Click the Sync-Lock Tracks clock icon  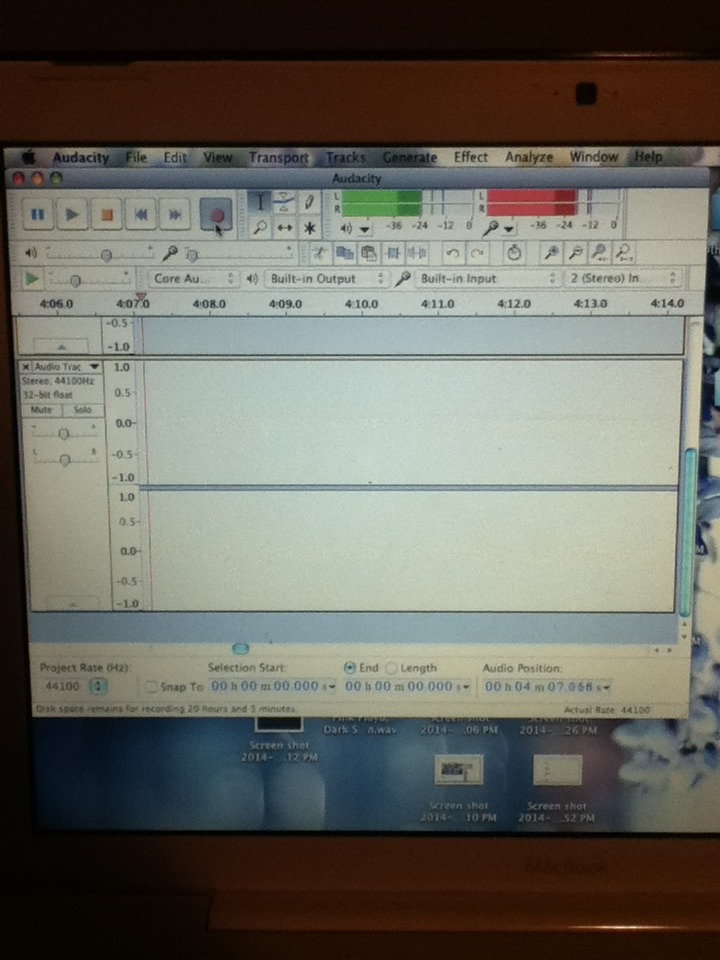point(514,252)
